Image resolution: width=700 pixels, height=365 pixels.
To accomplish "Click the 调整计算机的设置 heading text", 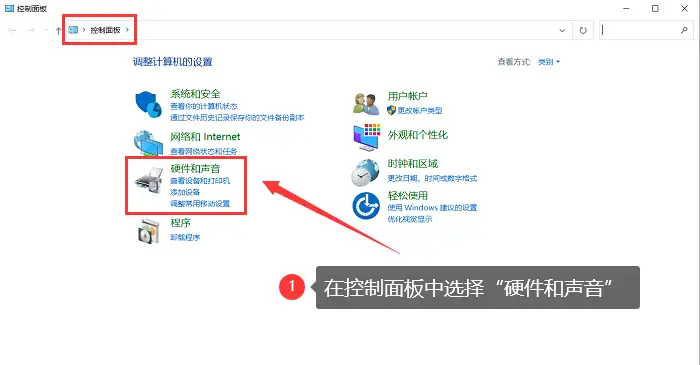I will (x=172, y=62).
